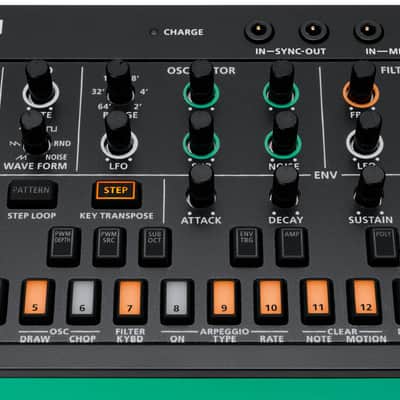Toggle step pad 11 (CLEAR NOTE)
Image resolution: width=400 pixels, height=400 pixels.
coord(317,302)
